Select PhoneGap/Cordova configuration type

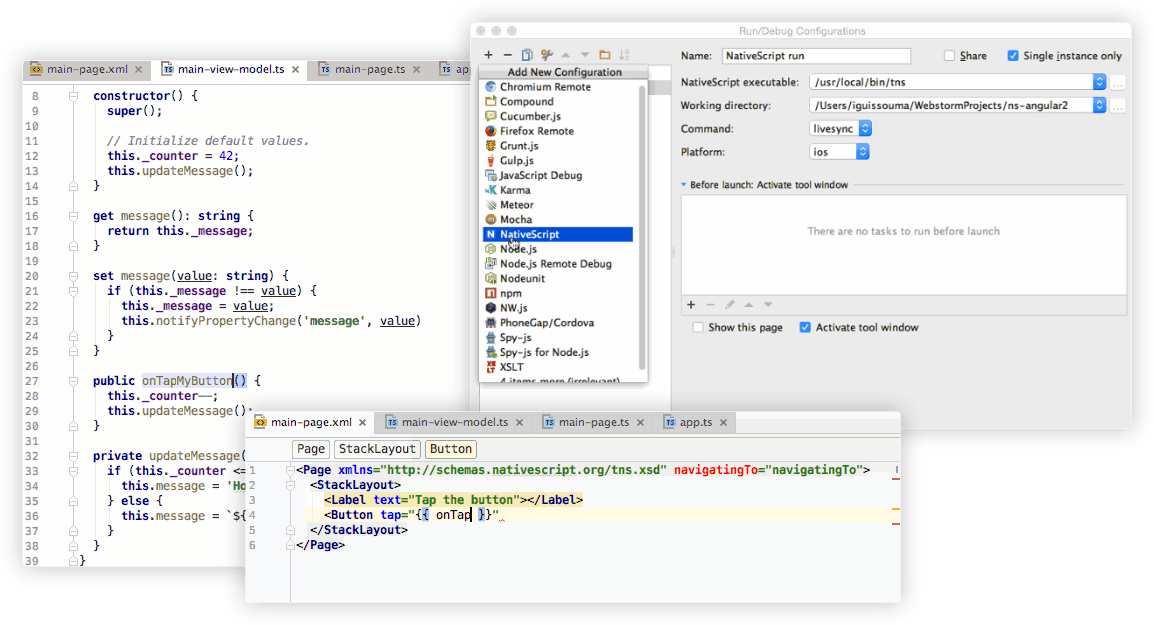point(558,322)
